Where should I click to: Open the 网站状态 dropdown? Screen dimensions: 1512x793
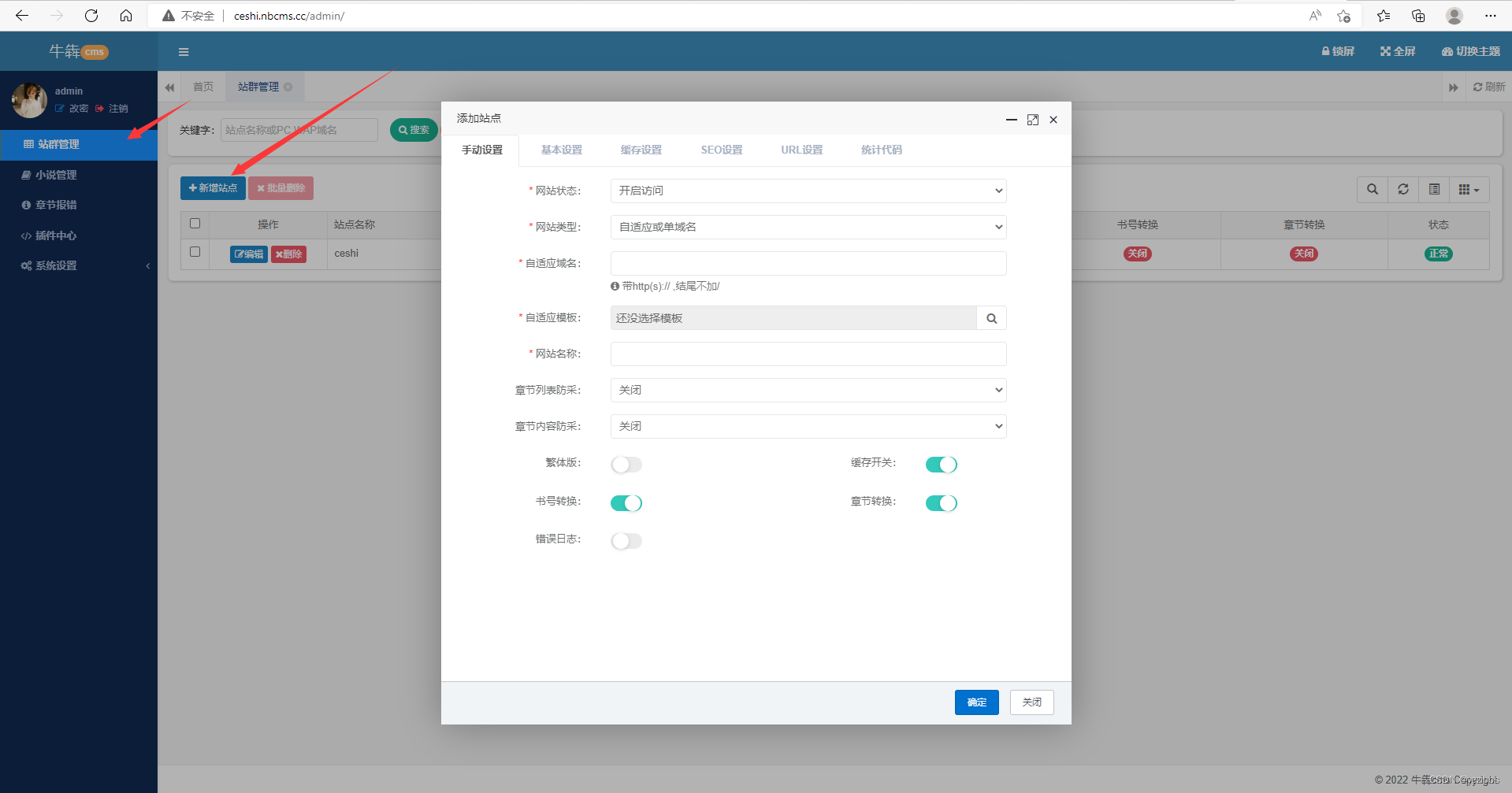(x=808, y=191)
